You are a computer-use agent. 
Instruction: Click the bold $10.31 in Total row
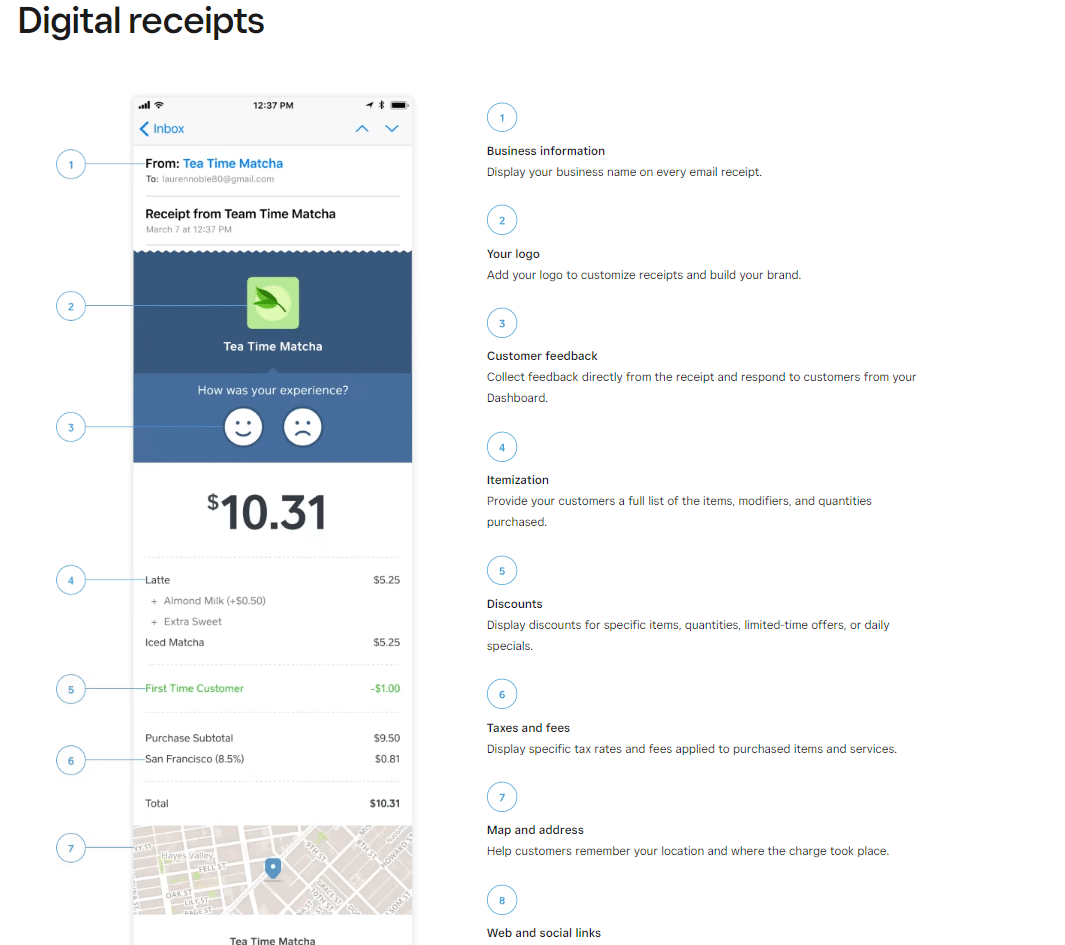point(385,804)
